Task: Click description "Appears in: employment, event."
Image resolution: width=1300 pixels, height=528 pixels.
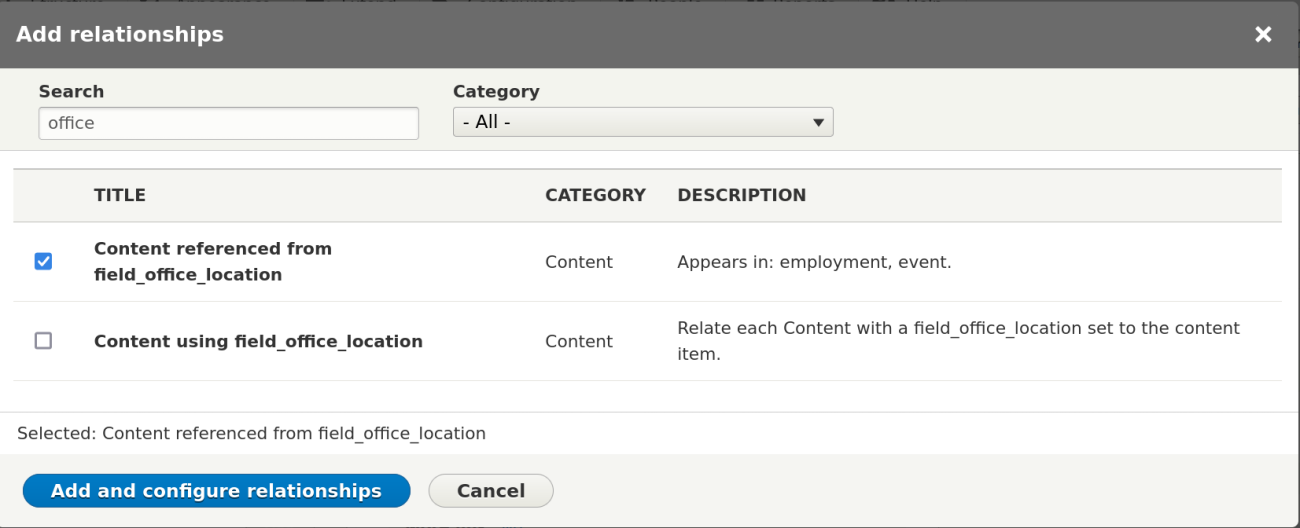Action: [814, 262]
